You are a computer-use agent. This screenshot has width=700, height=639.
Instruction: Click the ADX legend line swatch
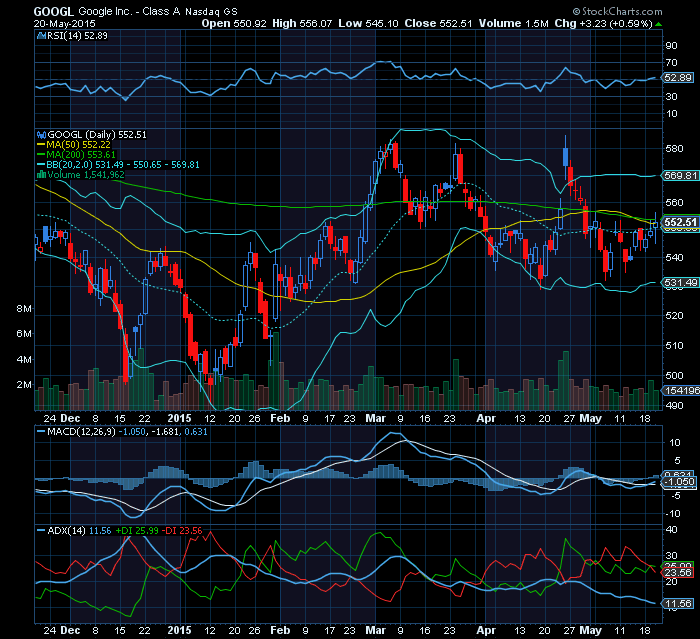(41, 531)
